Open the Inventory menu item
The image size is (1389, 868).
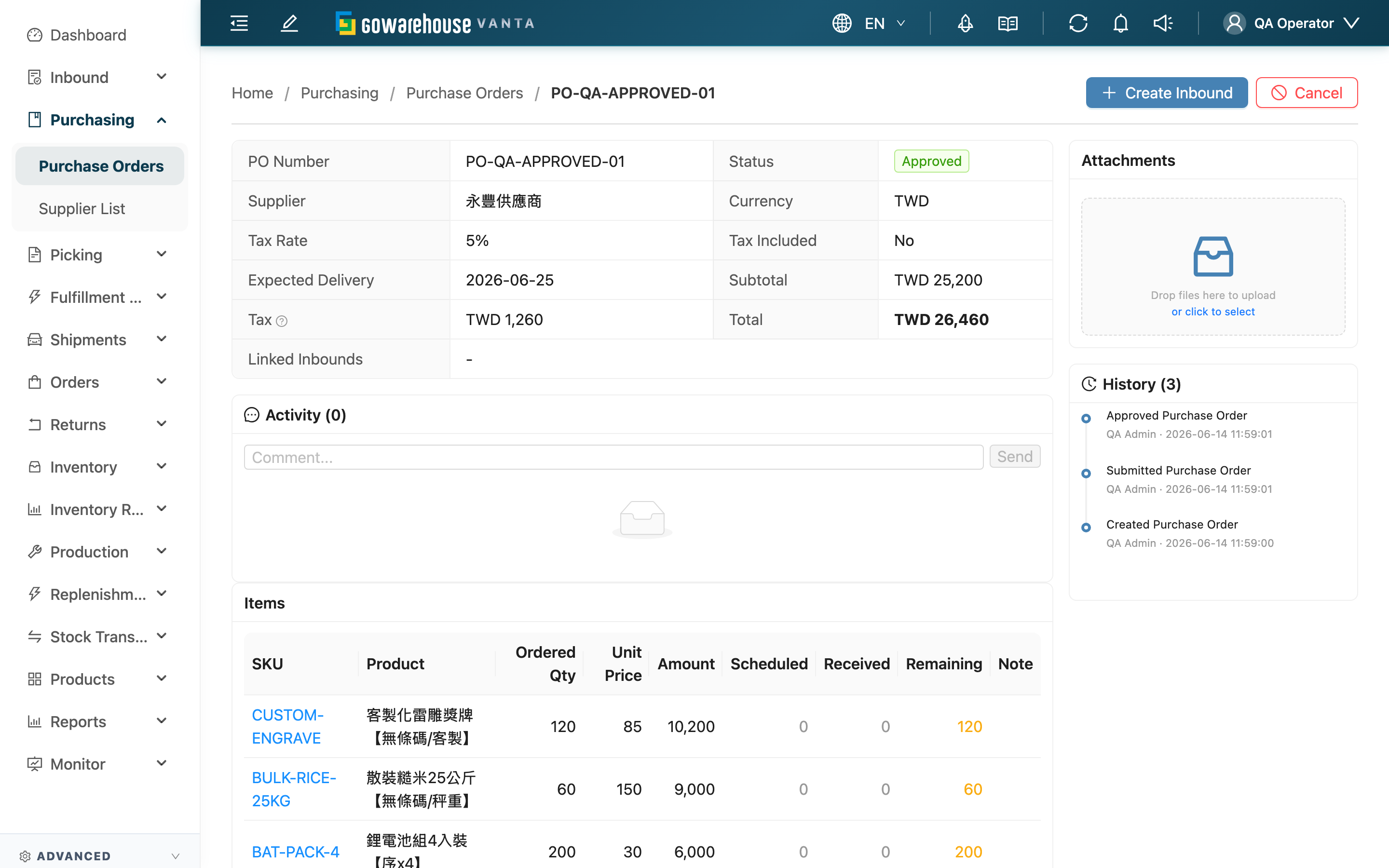pyautogui.click(x=100, y=467)
